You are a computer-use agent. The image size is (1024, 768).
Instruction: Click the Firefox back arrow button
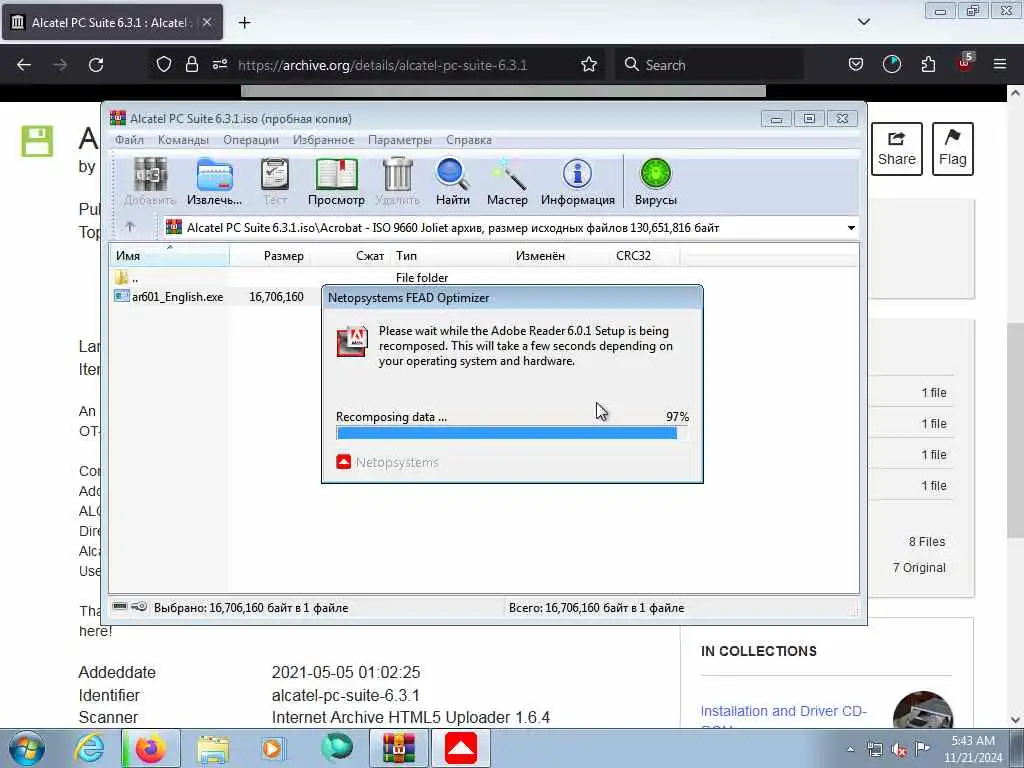24,65
